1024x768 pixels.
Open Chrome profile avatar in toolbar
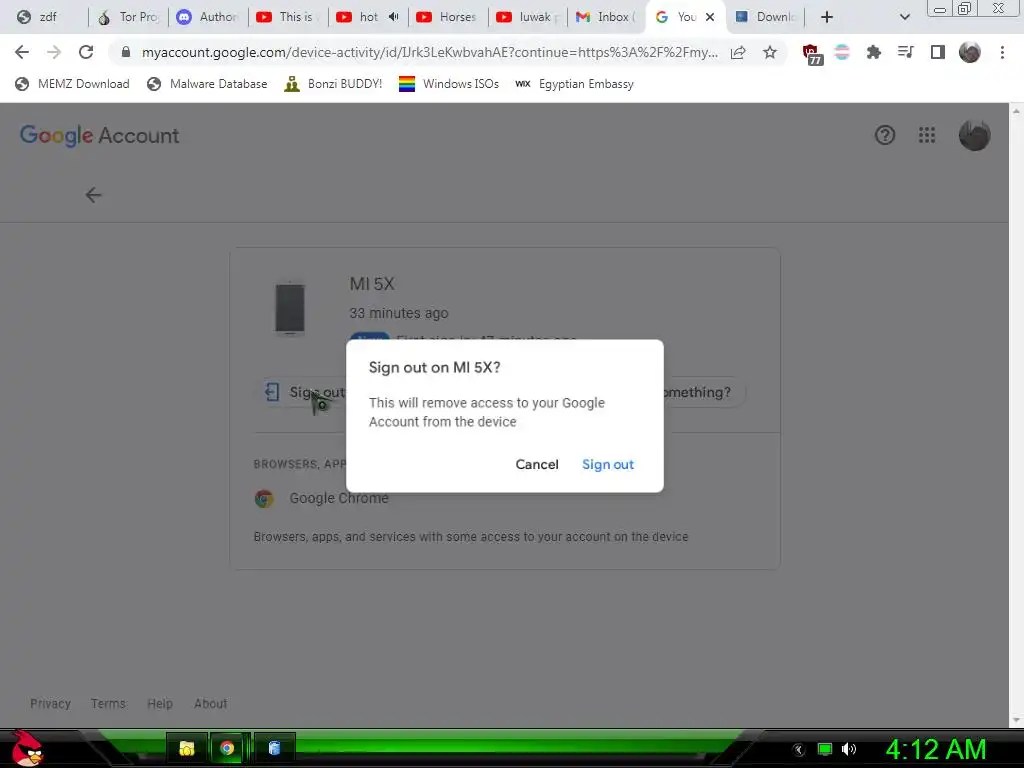click(969, 52)
